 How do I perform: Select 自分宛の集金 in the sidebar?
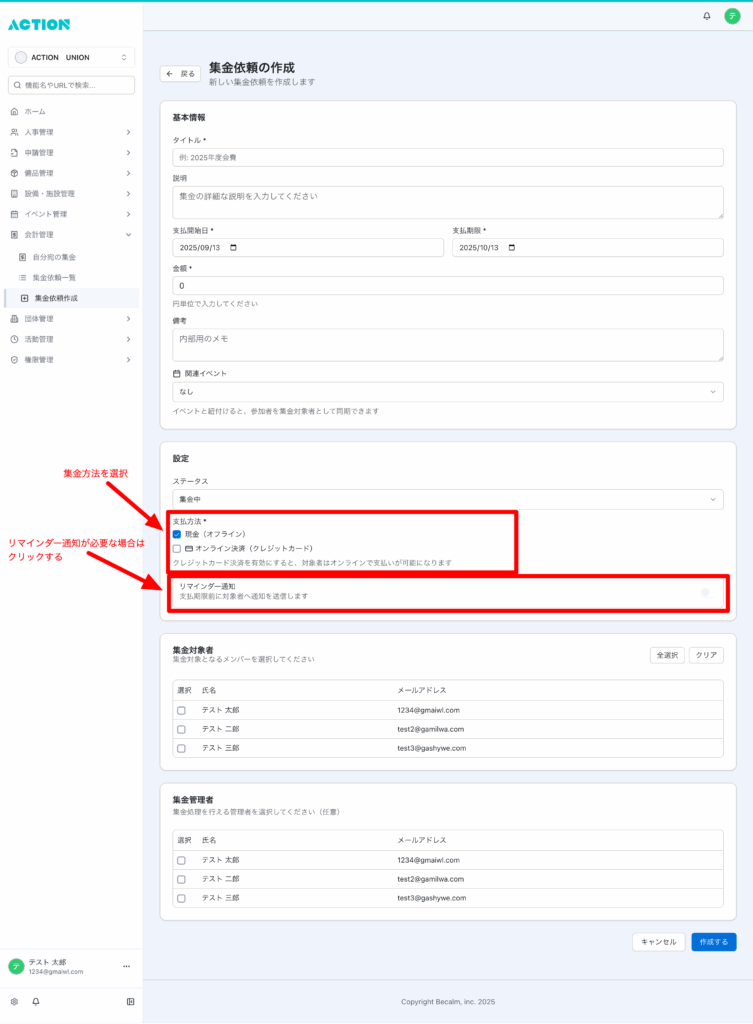54,257
